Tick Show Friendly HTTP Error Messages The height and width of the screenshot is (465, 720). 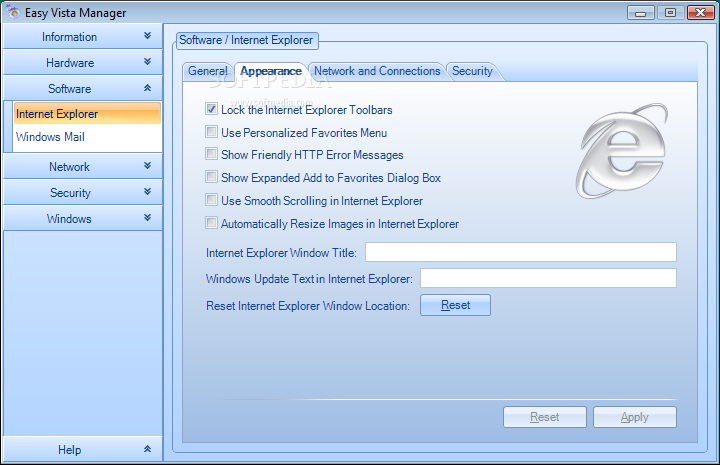211,154
